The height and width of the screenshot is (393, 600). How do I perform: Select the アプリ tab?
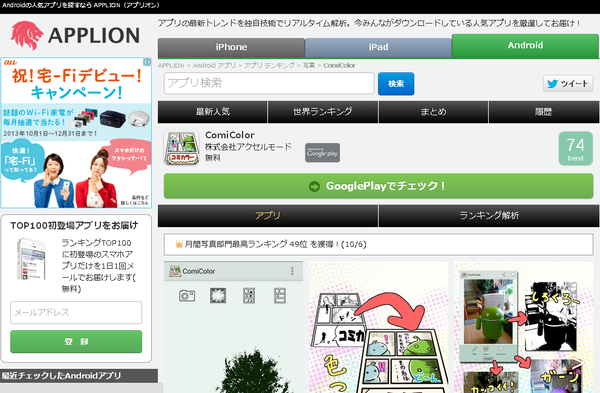268,216
